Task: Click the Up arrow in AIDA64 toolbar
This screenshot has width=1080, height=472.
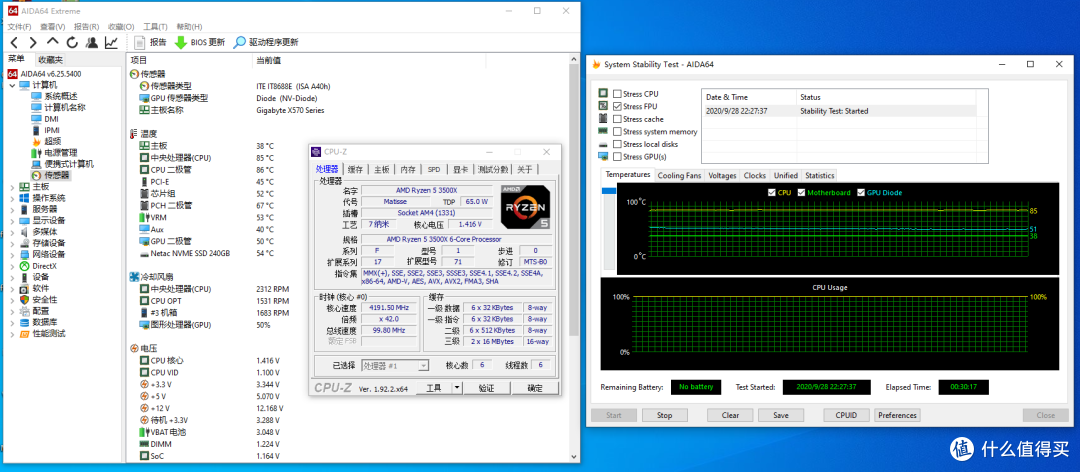Action: click(x=52, y=43)
